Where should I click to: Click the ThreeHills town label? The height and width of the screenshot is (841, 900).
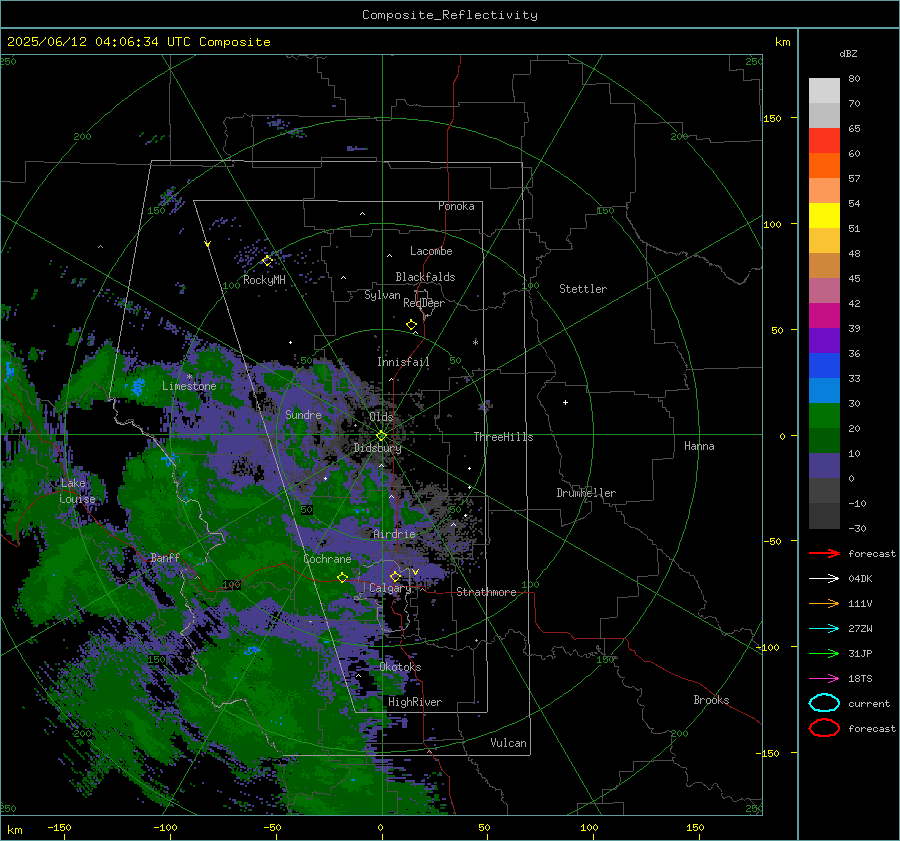(x=503, y=437)
